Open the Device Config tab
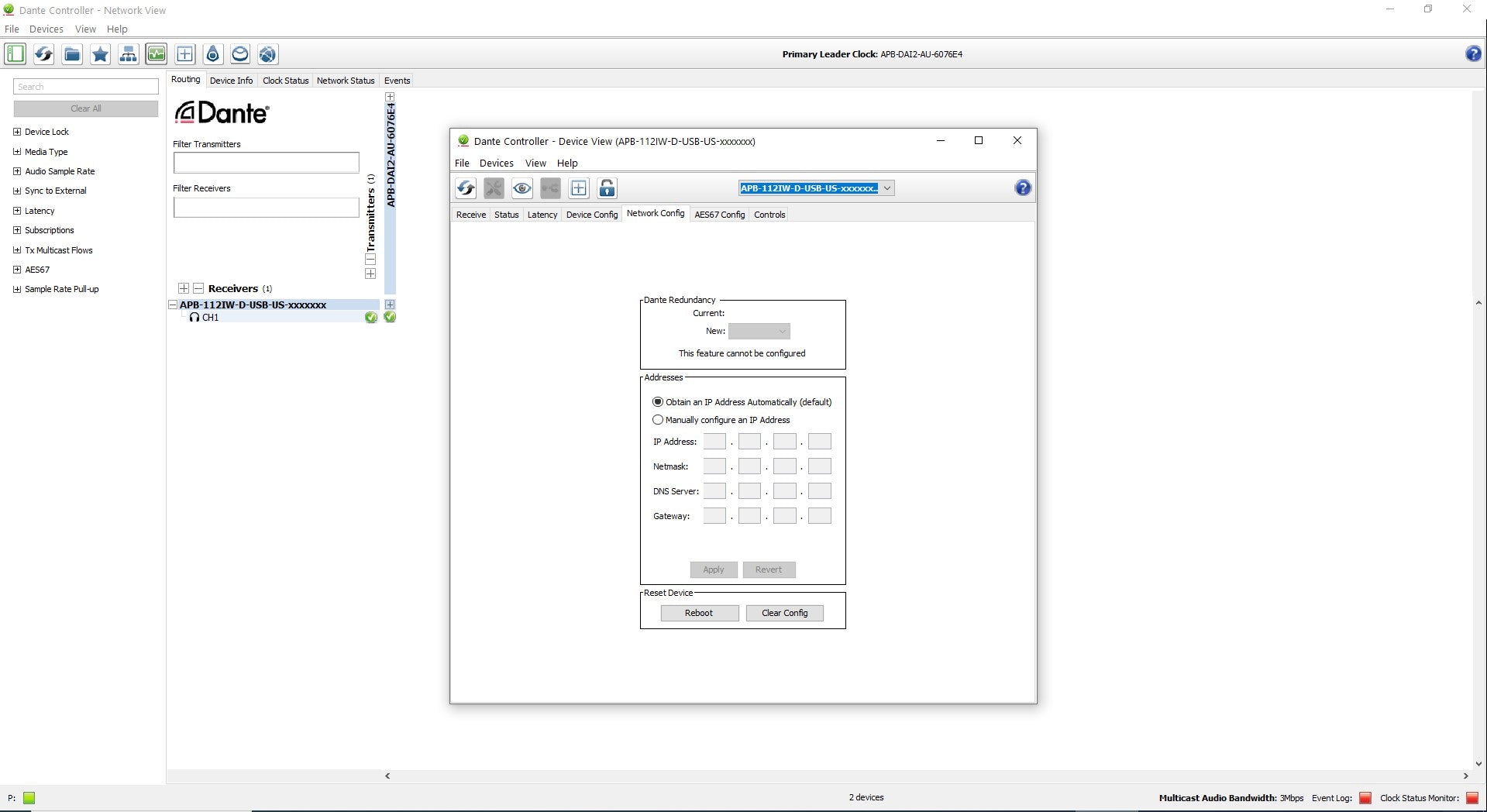Screen dimensions: 1487x812 [x=591, y=215]
